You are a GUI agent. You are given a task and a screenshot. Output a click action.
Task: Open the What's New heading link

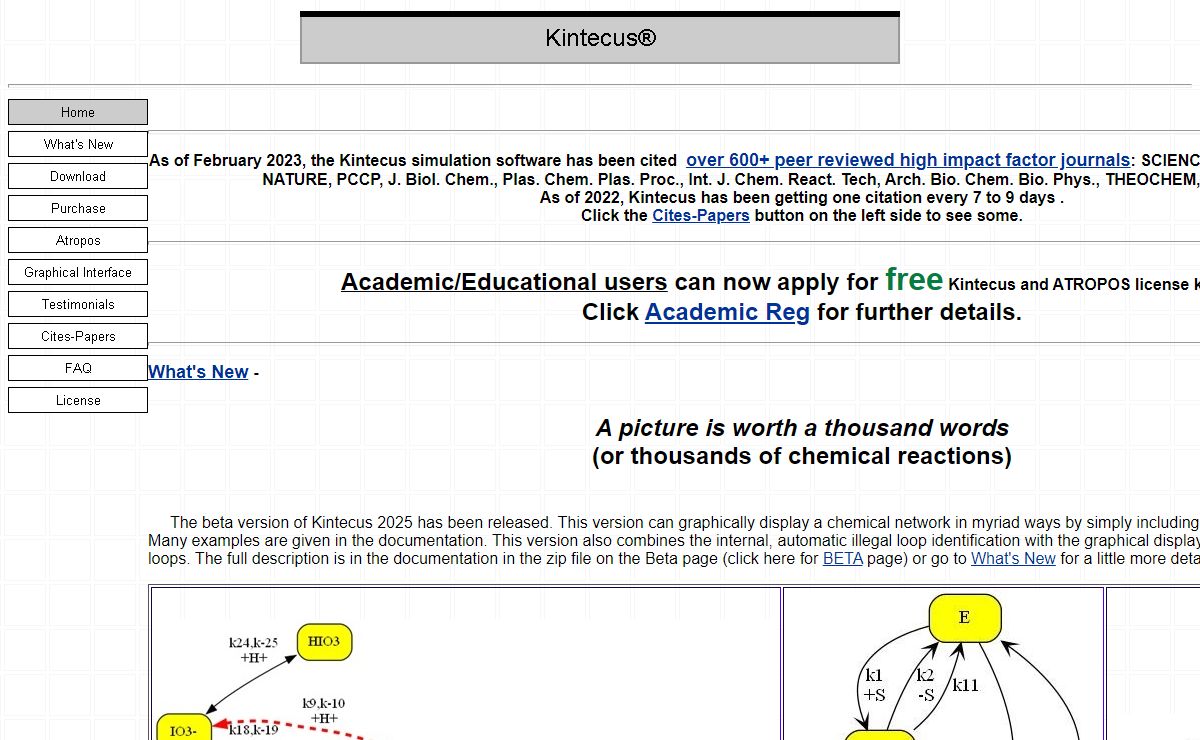coord(198,372)
